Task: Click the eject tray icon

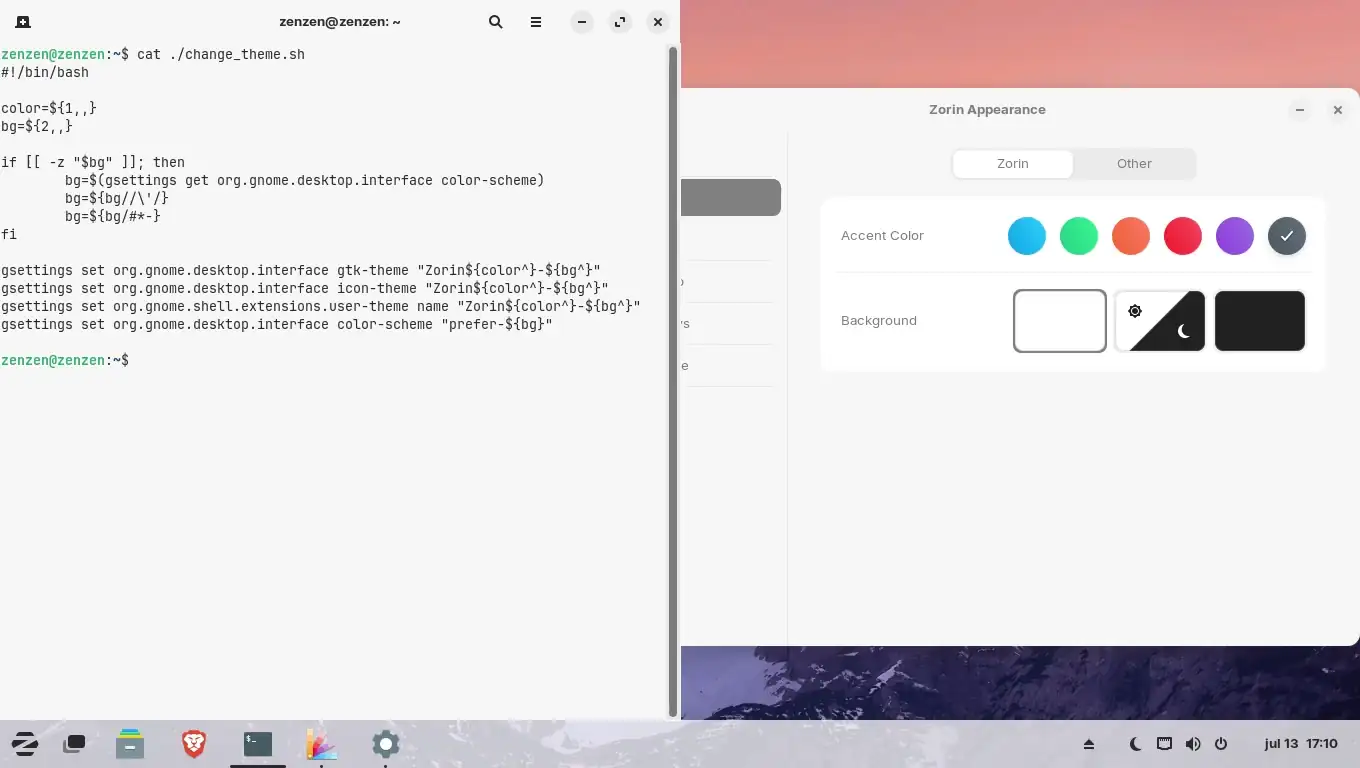Action: point(1089,744)
